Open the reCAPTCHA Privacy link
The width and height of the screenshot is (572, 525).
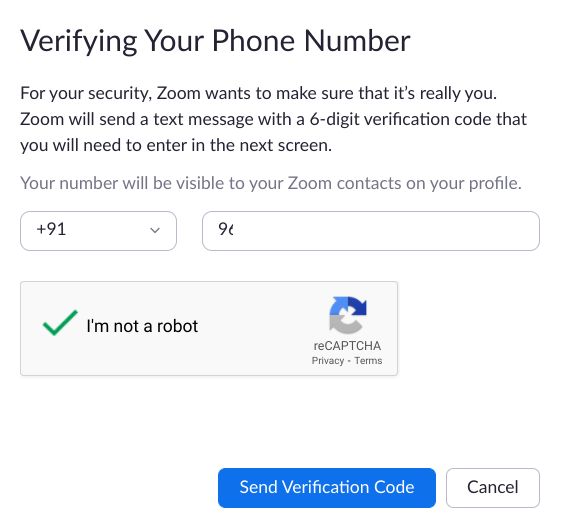tap(328, 361)
